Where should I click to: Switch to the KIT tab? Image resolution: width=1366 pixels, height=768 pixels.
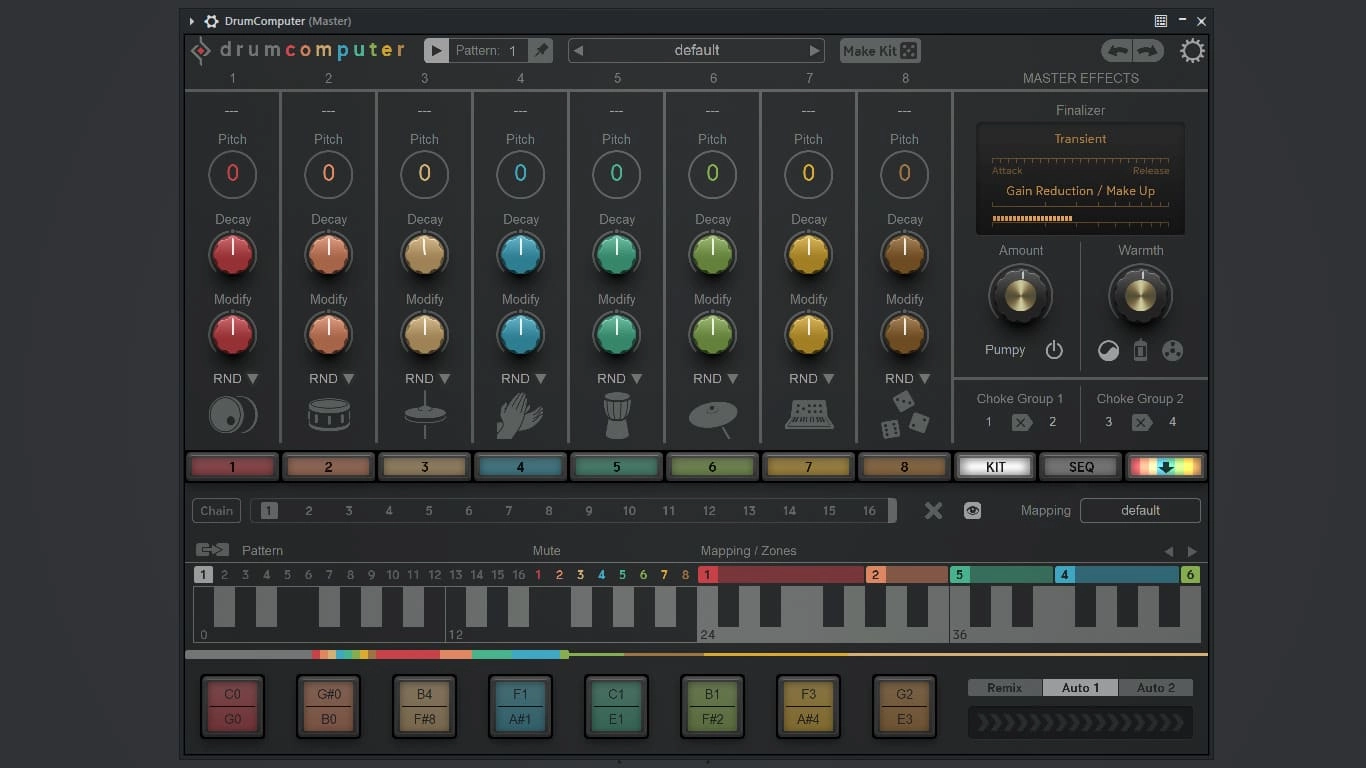(x=995, y=467)
